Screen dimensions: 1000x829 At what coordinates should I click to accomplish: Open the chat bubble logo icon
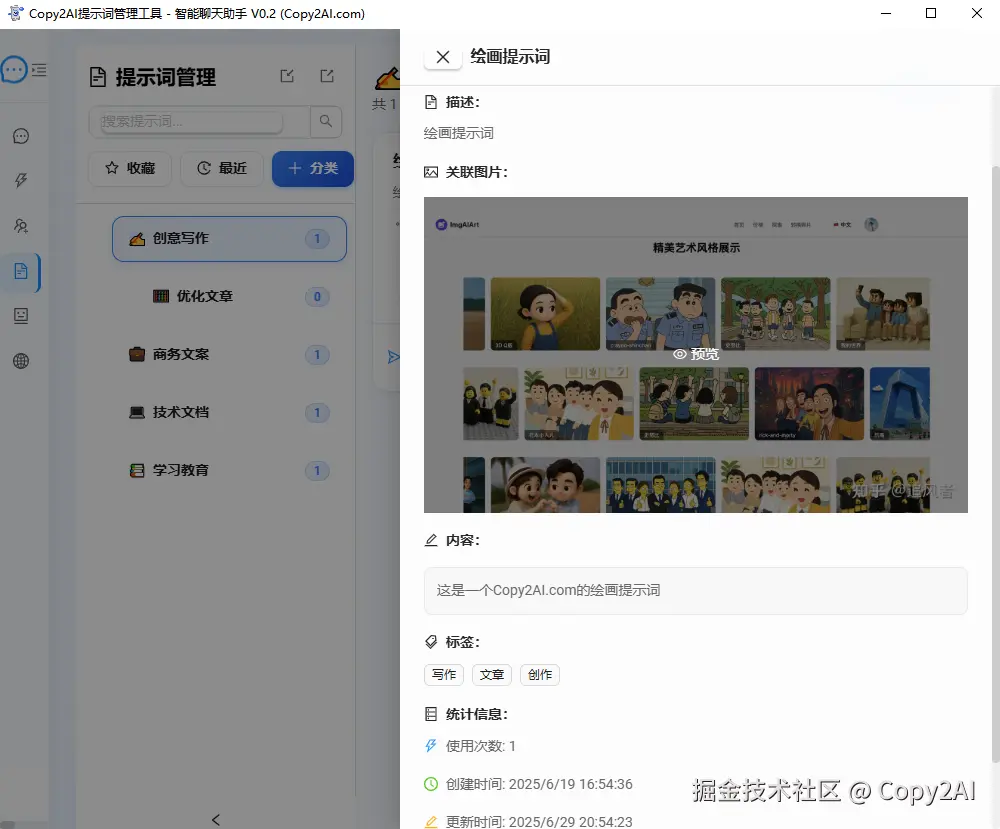(14, 70)
